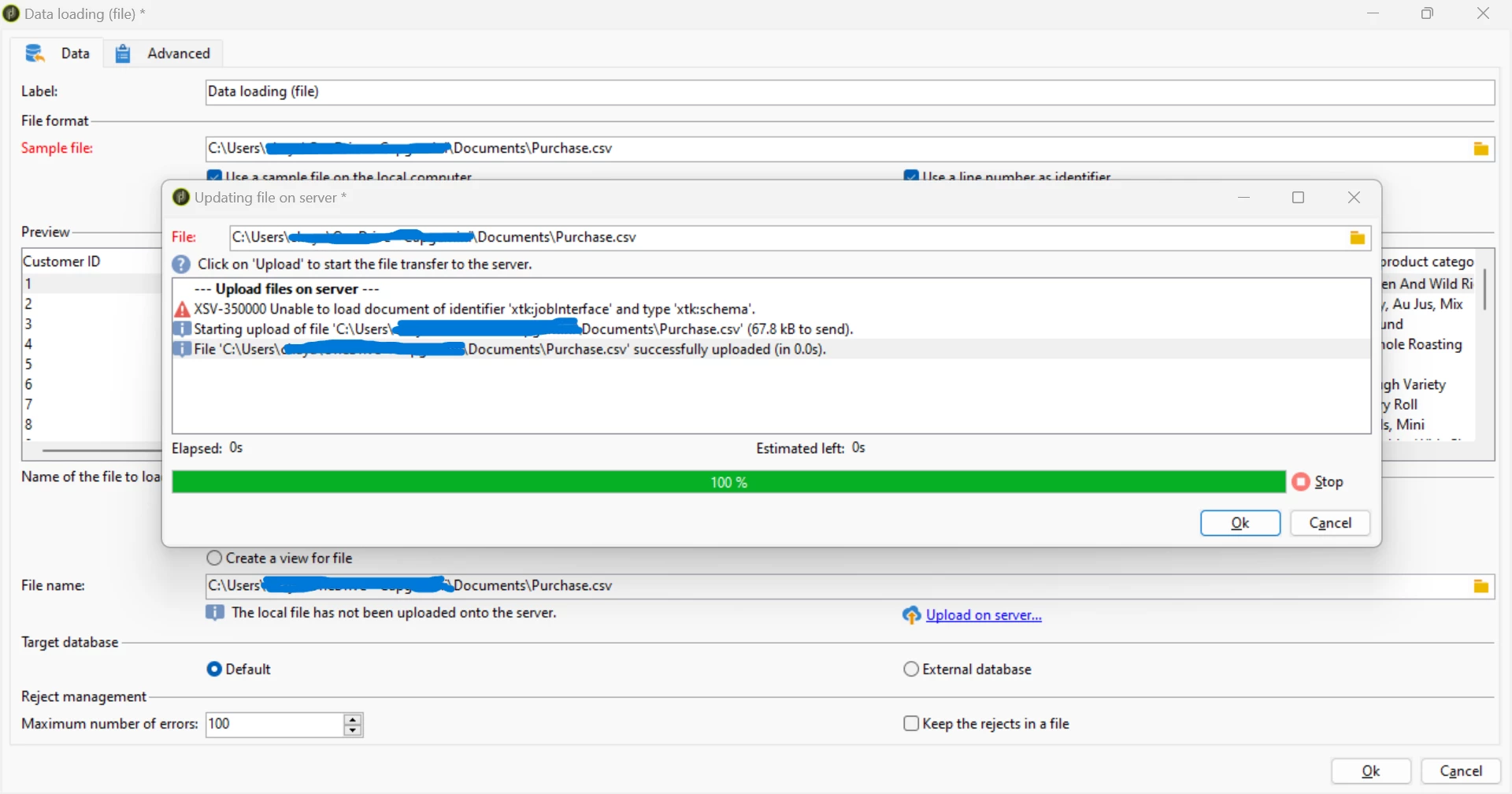Click info icon on 'Starting upload' line
The height and width of the screenshot is (794, 1512).
[182, 329]
